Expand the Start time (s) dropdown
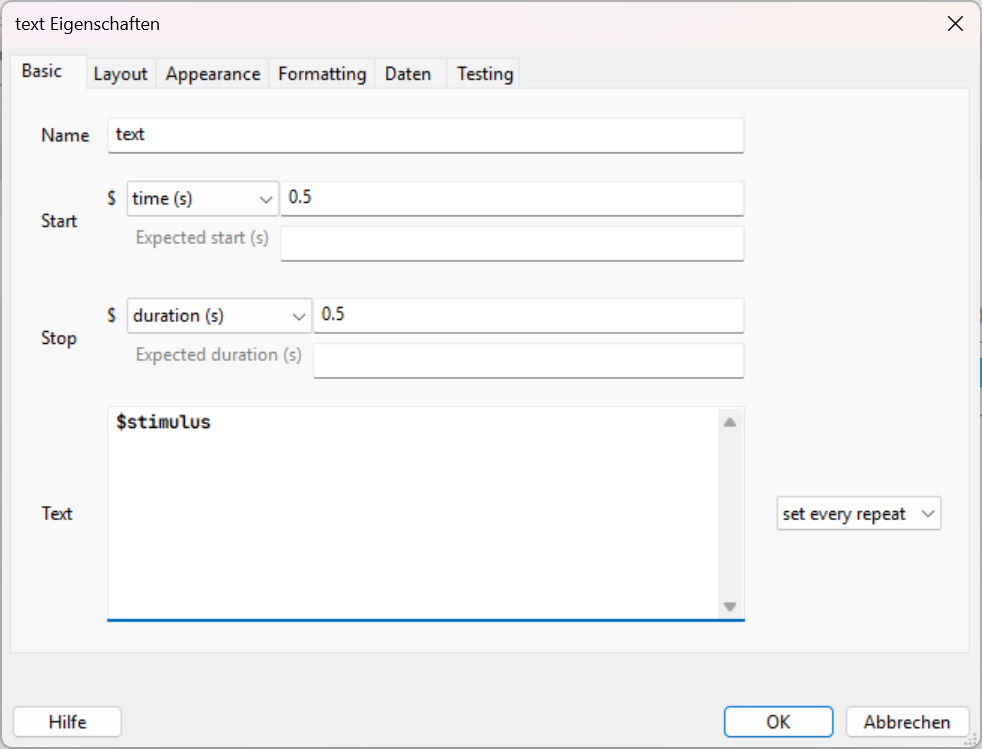 203,199
